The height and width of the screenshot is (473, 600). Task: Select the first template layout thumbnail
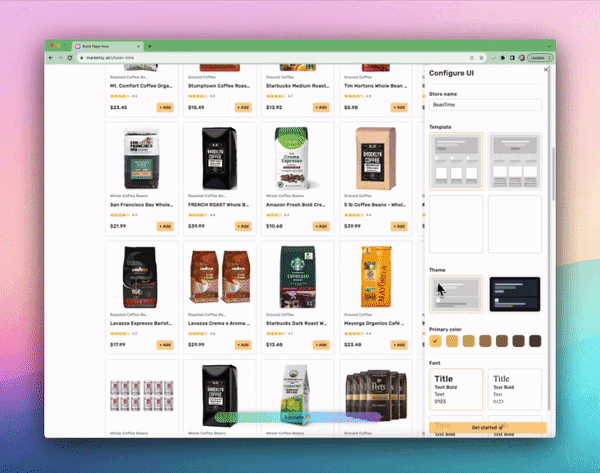click(456, 161)
